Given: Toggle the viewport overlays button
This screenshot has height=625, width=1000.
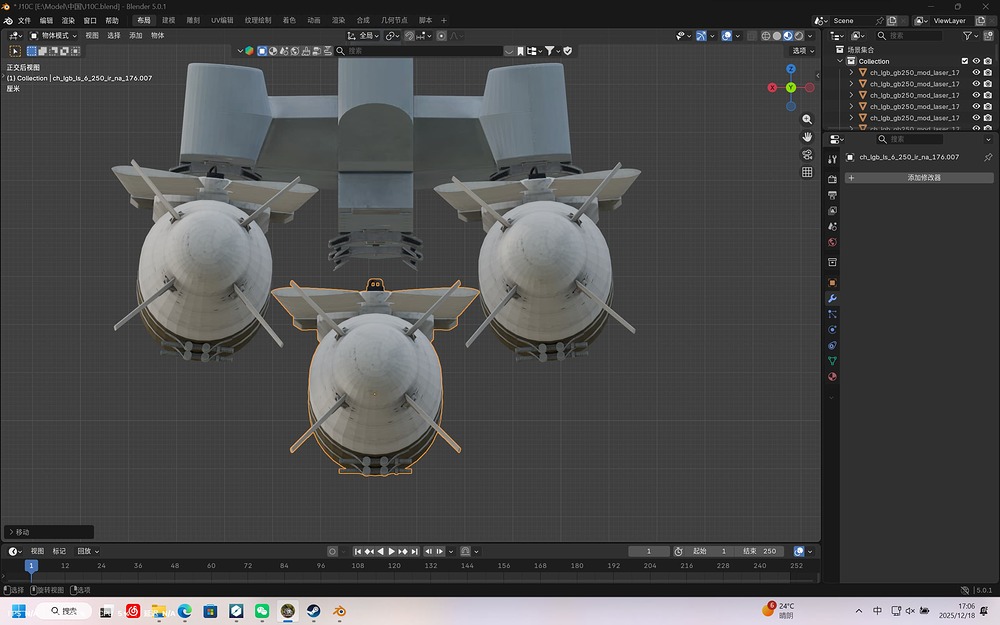Looking at the screenshot, I should pyautogui.click(x=727, y=36).
